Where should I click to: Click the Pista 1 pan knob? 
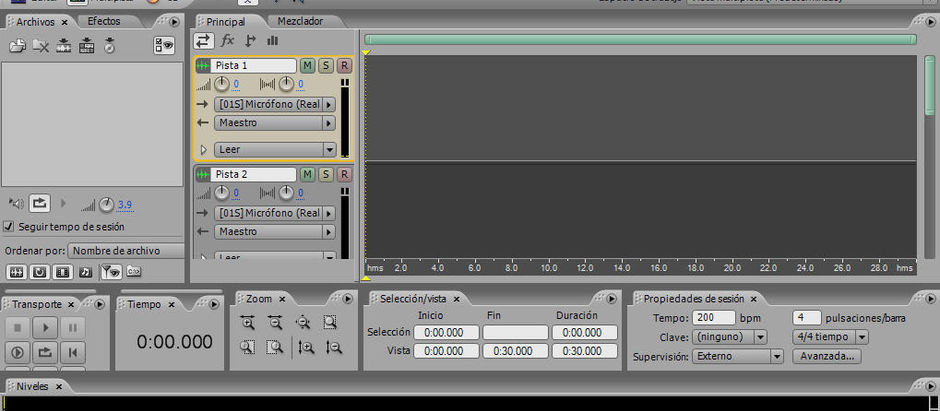pos(287,84)
